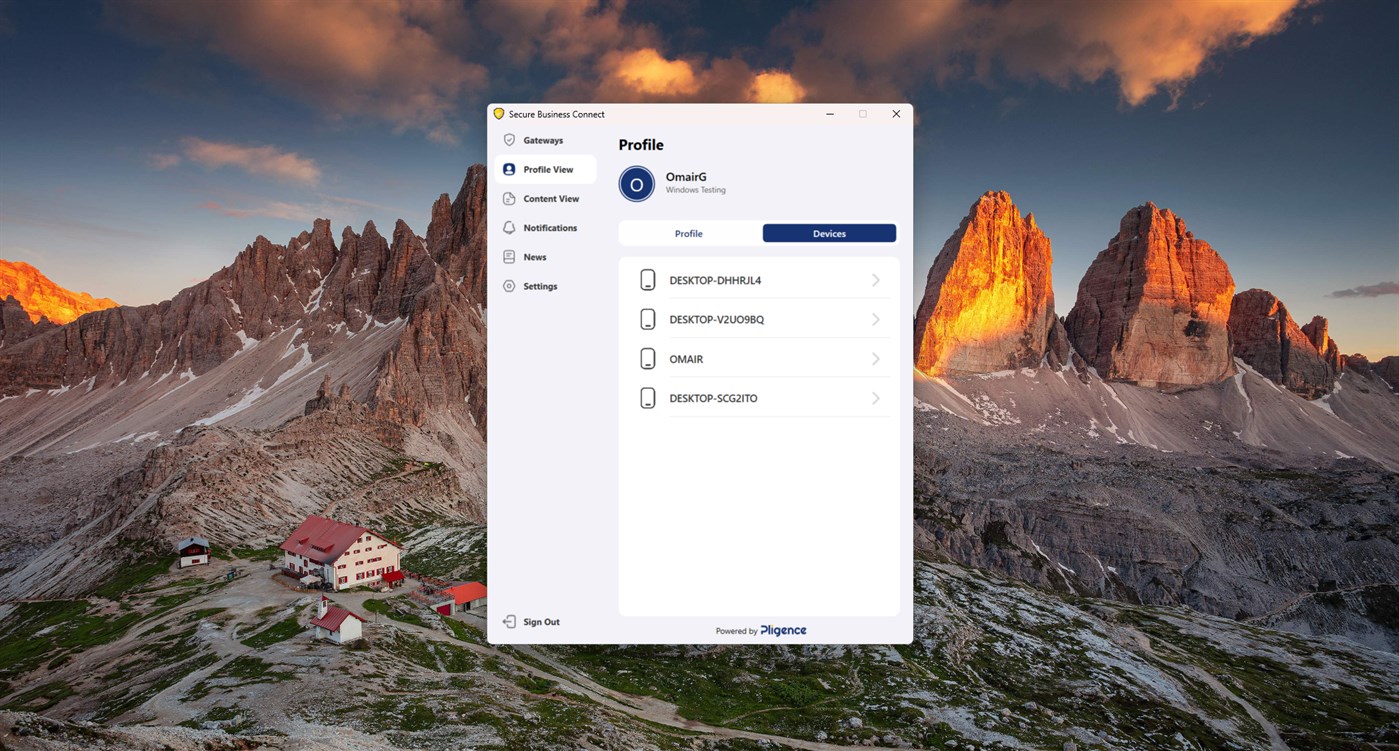This screenshot has width=1399, height=751.
Task: Click the Sign Out text
Action: 541,622
